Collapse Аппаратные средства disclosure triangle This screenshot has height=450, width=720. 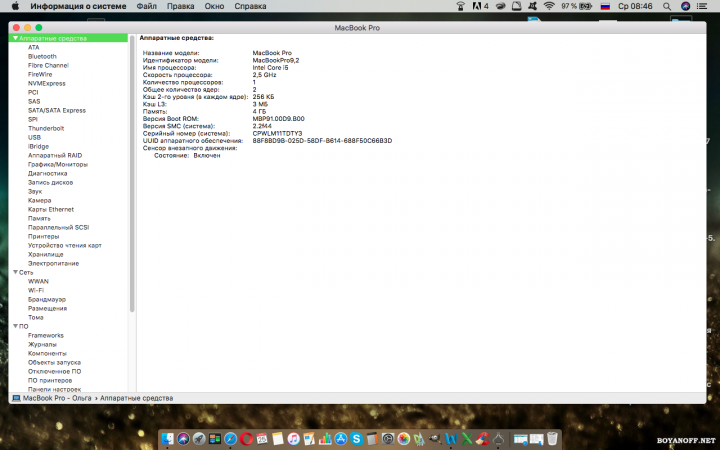pos(15,38)
